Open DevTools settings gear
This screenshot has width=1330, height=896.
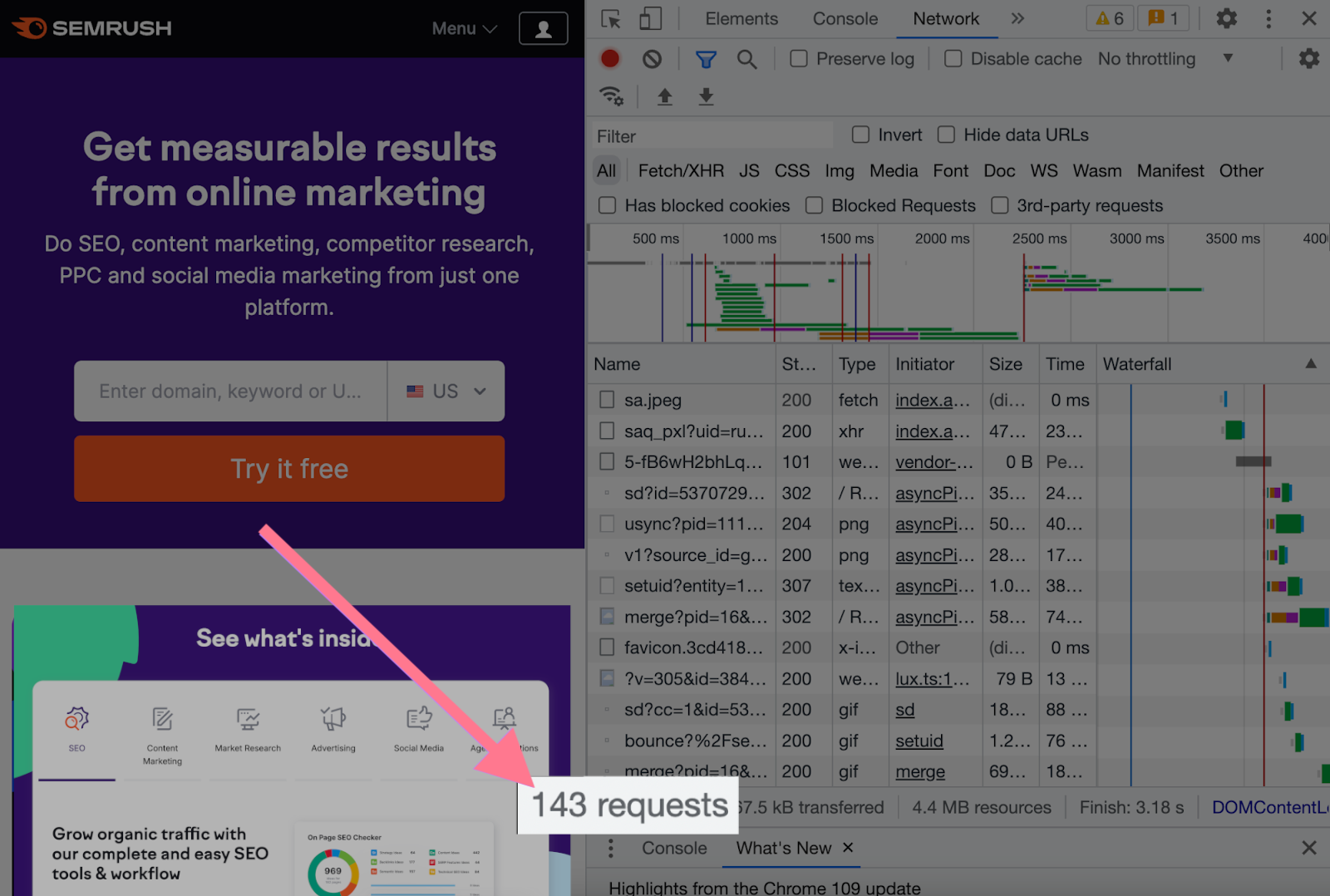click(1226, 19)
